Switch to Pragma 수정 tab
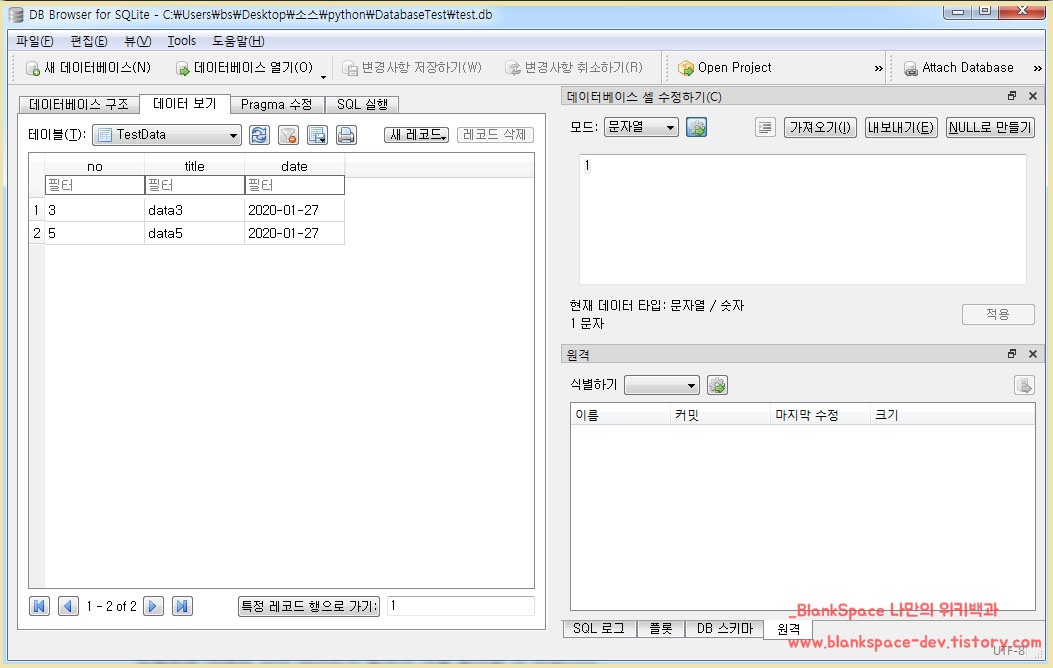 (x=277, y=105)
